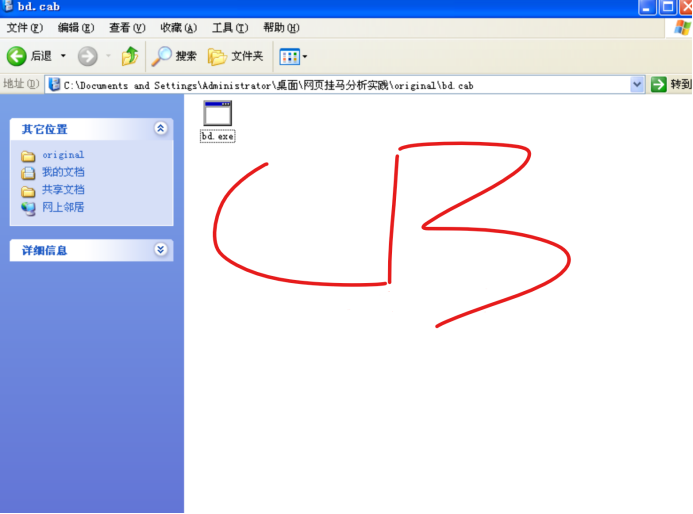Click the cab icon in title bar
Image resolution: width=693 pixels, height=514 pixels.
pos(8,6)
